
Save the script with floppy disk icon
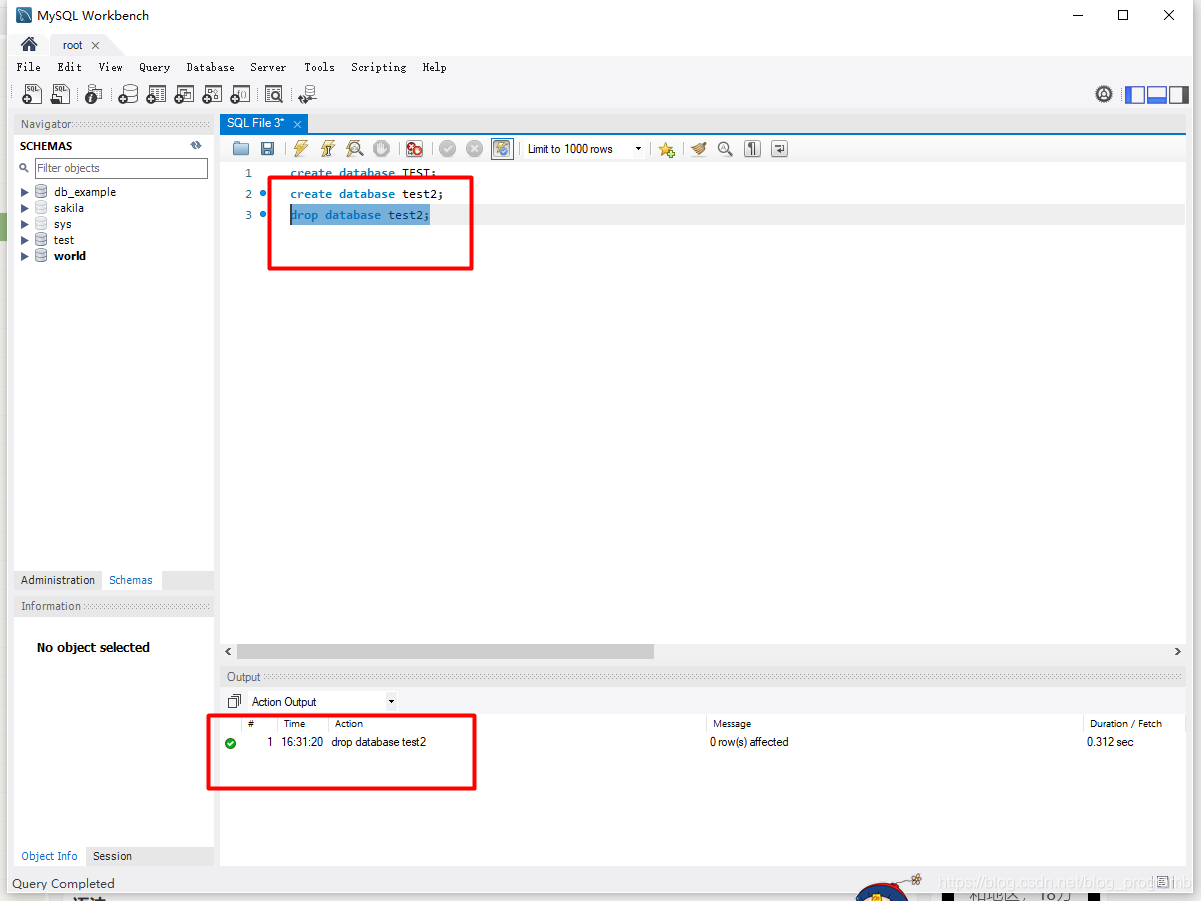coord(267,149)
